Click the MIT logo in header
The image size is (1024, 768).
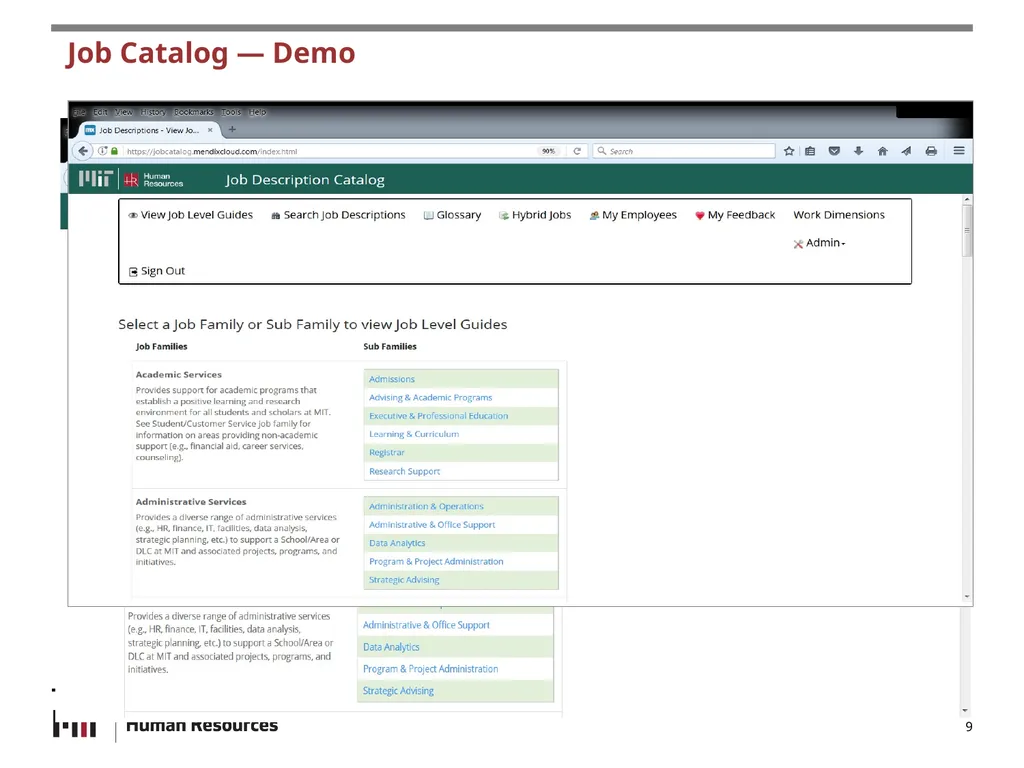[95, 179]
